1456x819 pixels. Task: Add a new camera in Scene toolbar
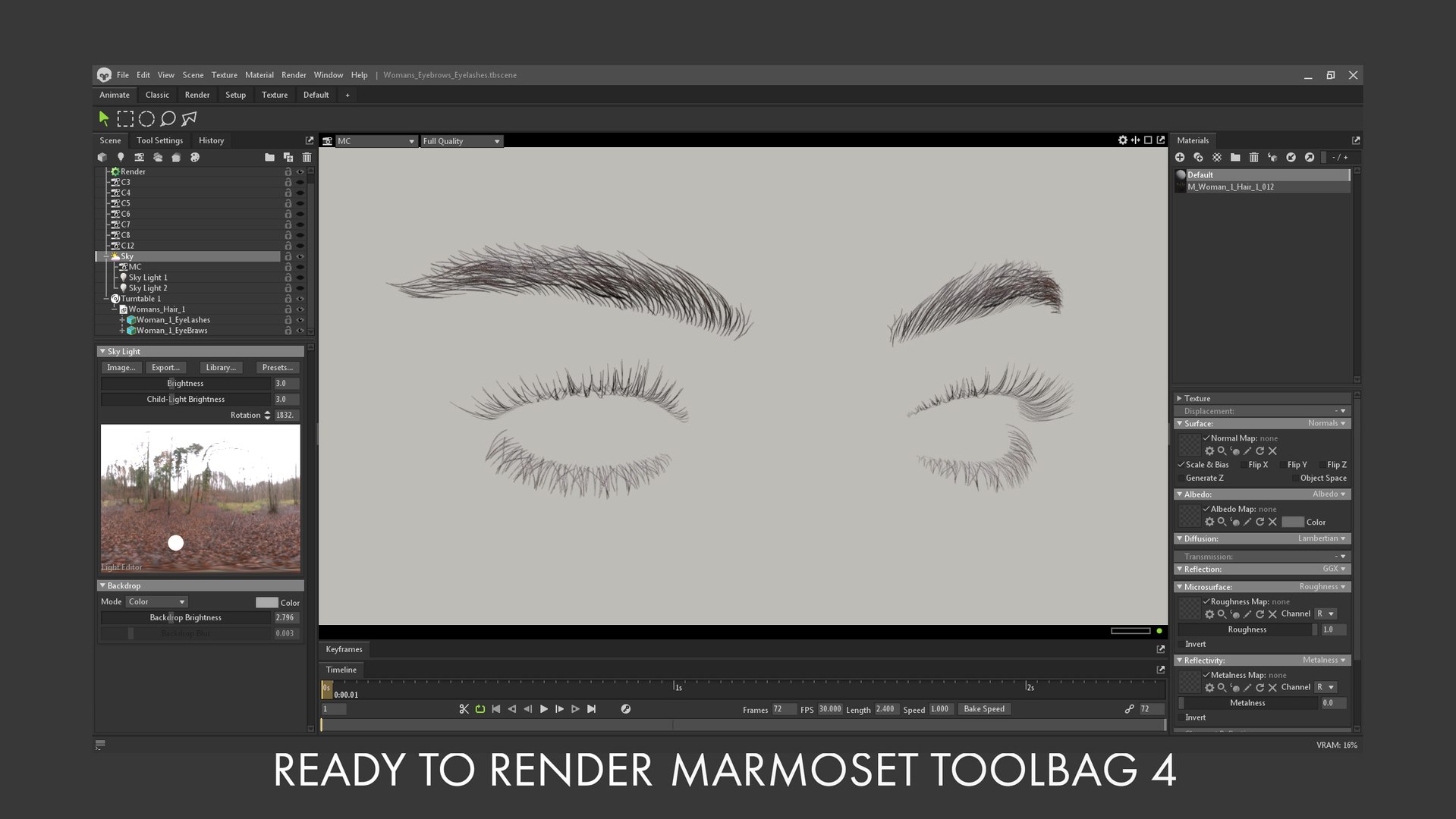(x=139, y=157)
